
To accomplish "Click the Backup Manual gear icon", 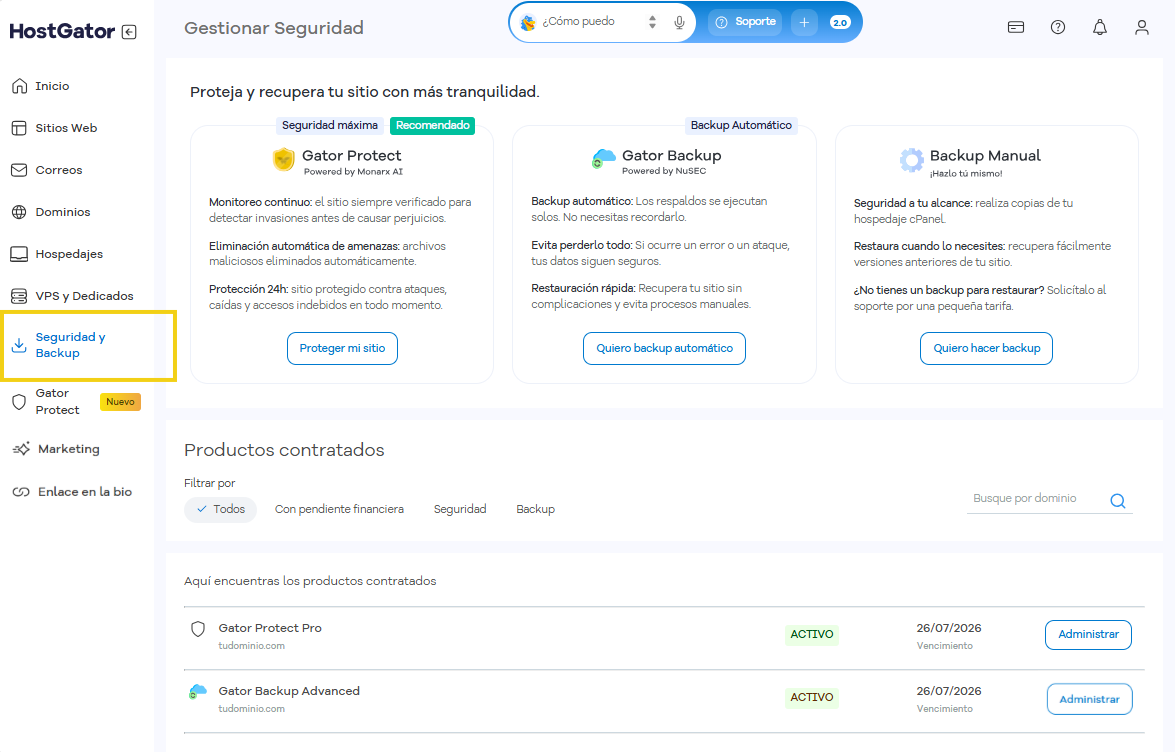I will point(912,160).
